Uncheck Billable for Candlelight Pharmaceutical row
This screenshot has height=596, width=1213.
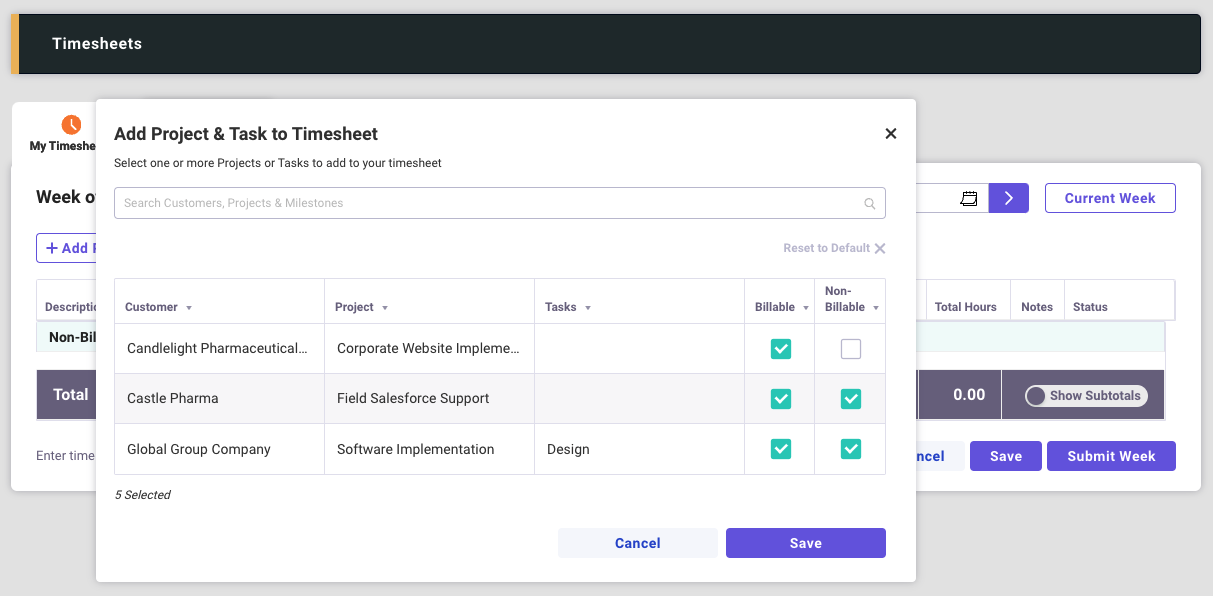click(x=780, y=349)
